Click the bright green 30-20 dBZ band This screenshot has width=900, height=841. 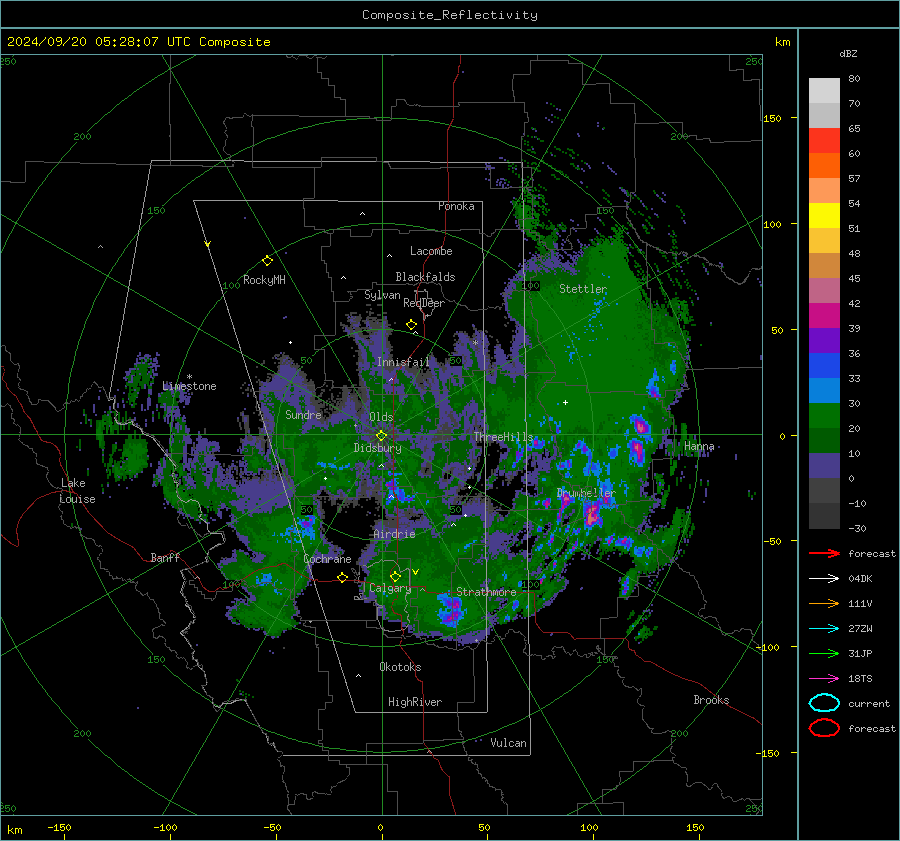click(824, 416)
